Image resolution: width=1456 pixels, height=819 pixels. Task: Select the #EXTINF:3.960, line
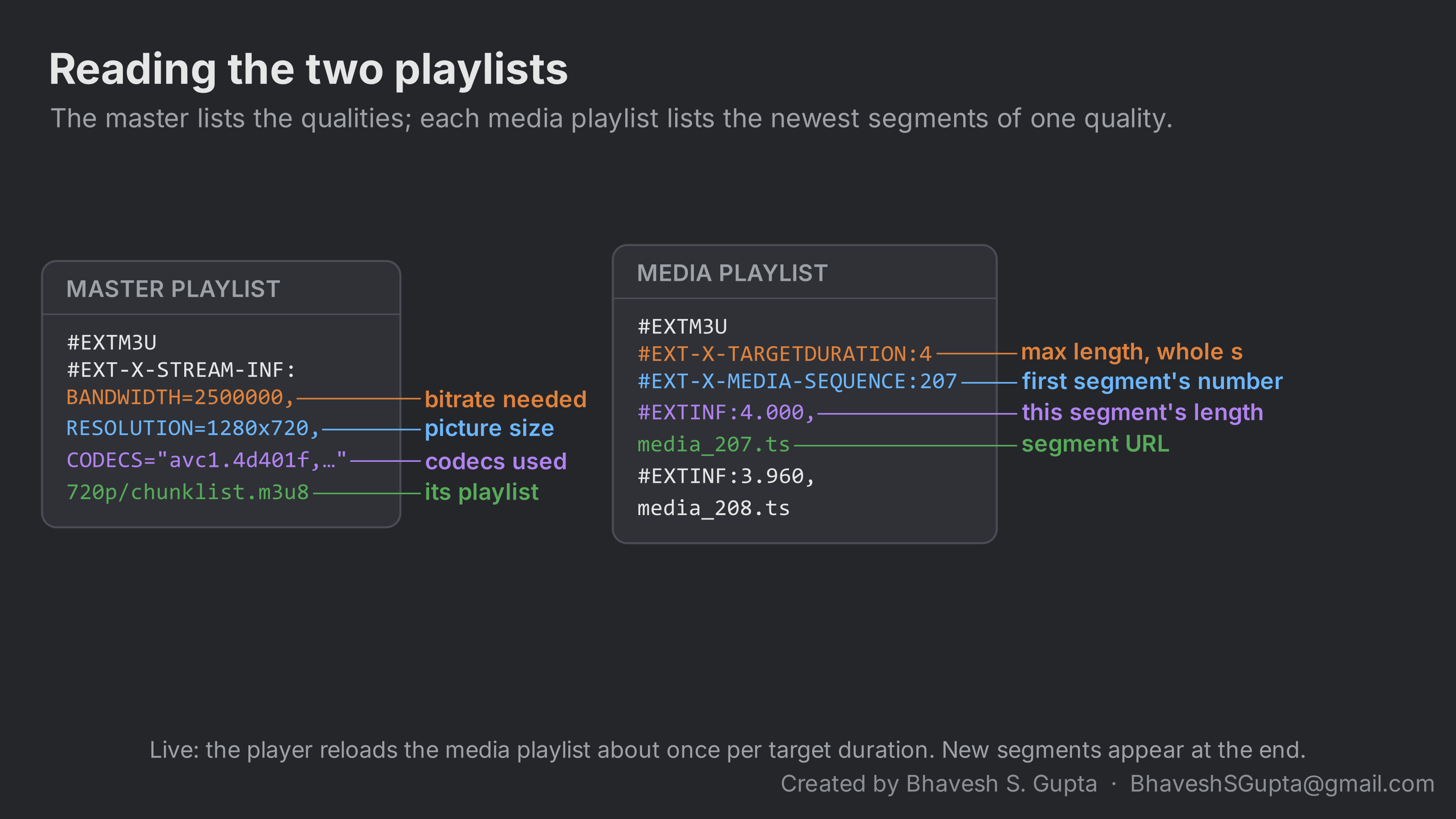pyautogui.click(x=726, y=476)
